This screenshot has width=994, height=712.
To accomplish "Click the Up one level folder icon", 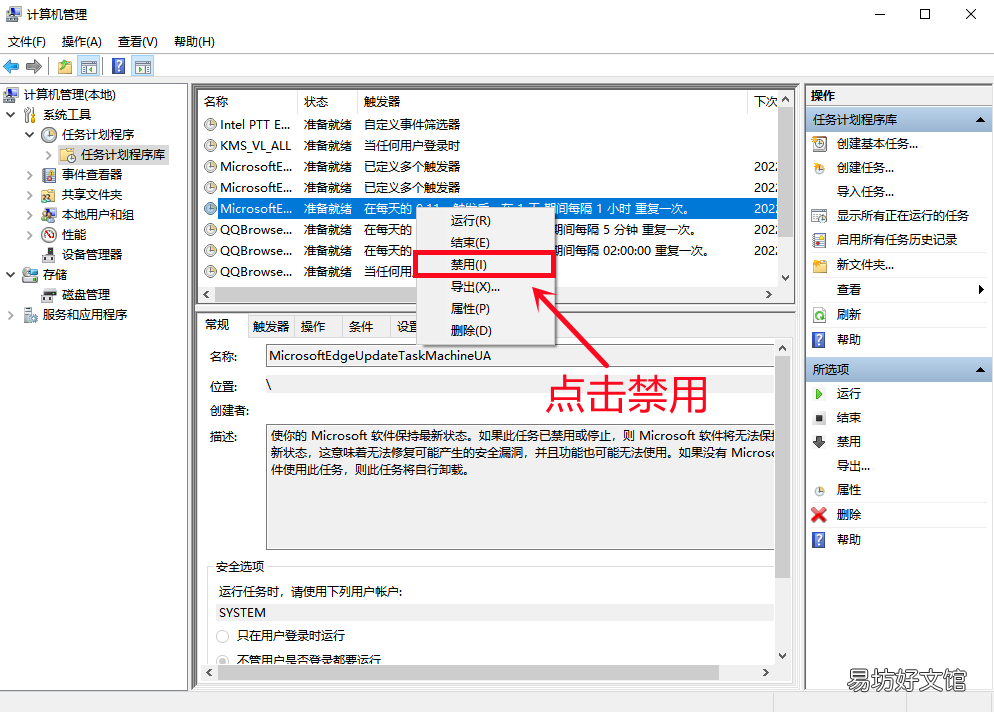I will coord(65,66).
